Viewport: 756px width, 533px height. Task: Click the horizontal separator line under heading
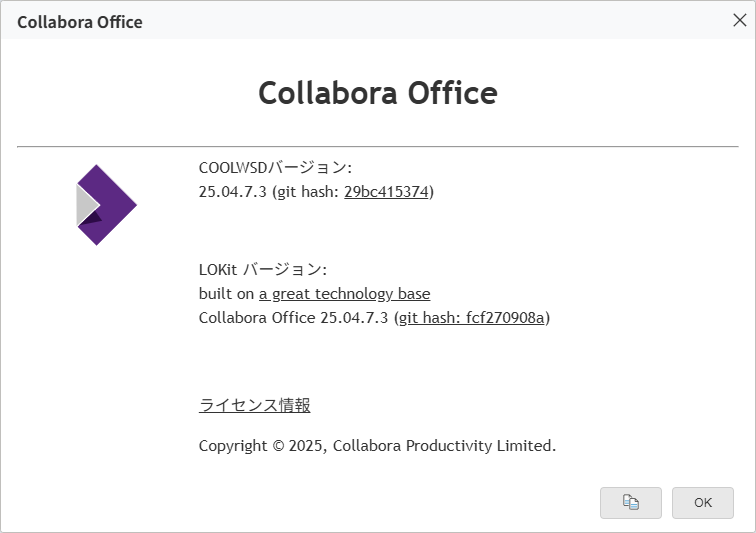pos(377,147)
